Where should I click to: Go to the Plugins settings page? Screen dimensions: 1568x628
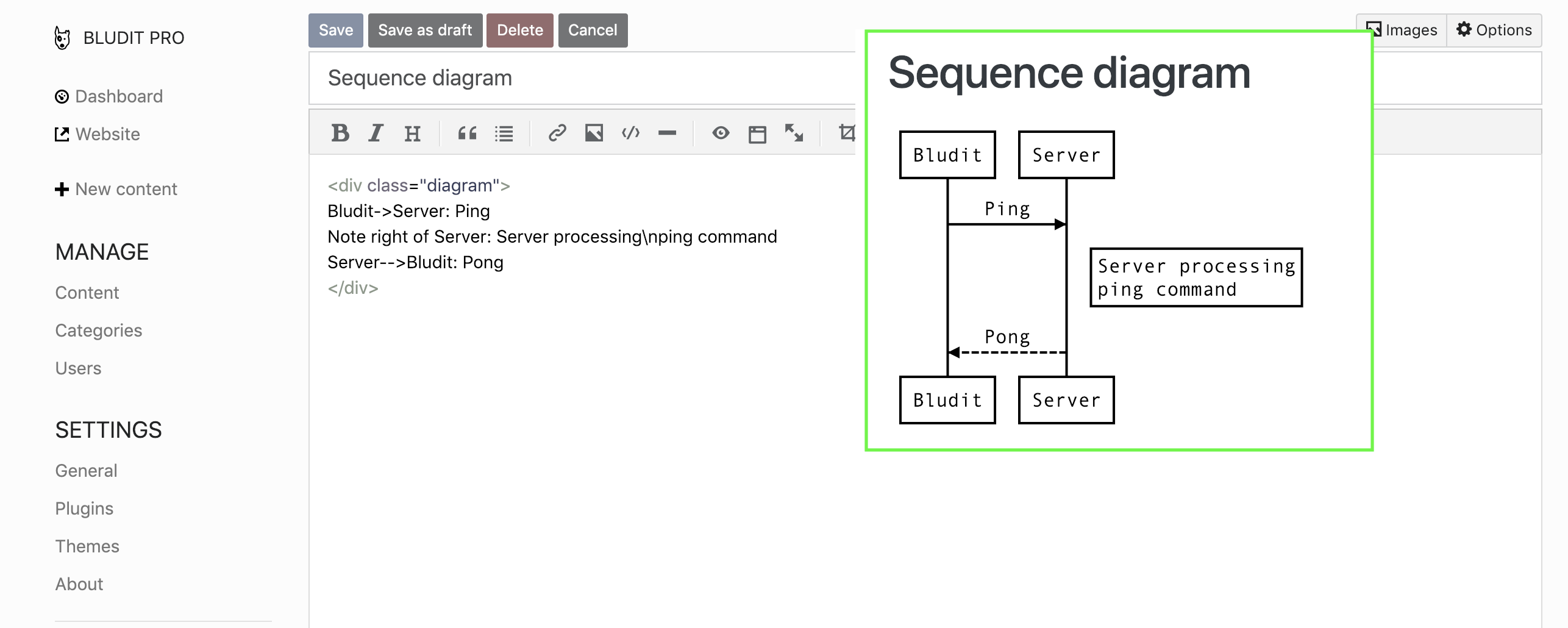click(84, 508)
